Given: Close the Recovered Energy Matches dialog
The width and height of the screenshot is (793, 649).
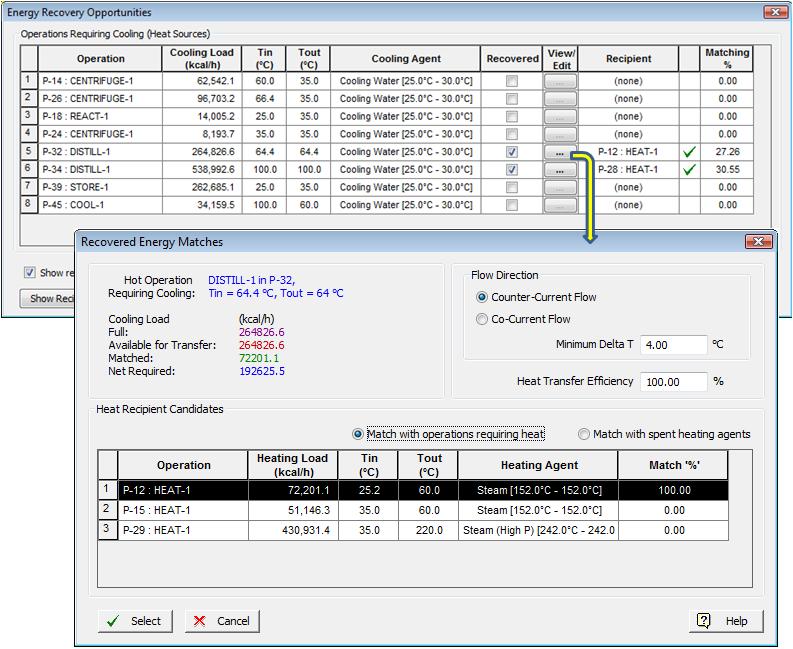Looking at the screenshot, I should pyautogui.click(x=759, y=242).
